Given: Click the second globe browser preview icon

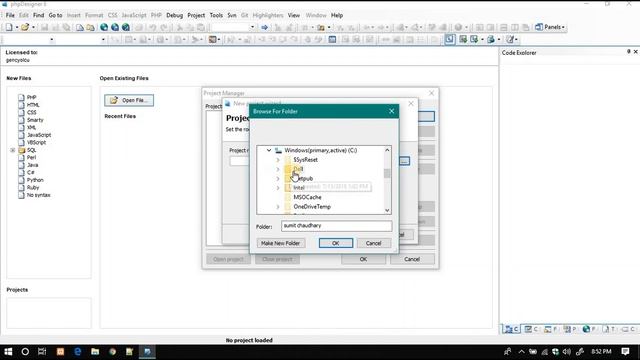Looking at the screenshot, I should (x=115, y=27).
